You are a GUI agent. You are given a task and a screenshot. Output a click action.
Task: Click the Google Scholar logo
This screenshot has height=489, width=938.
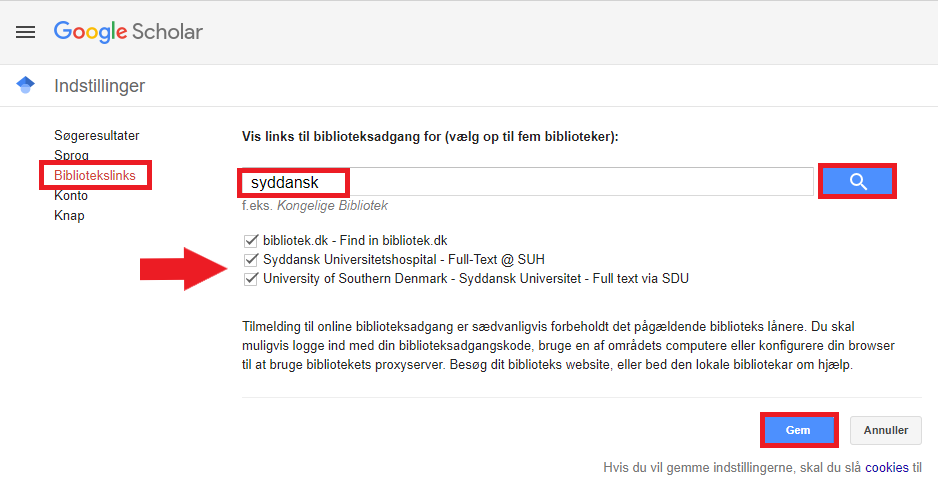pyautogui.click(x=128, y=32)
